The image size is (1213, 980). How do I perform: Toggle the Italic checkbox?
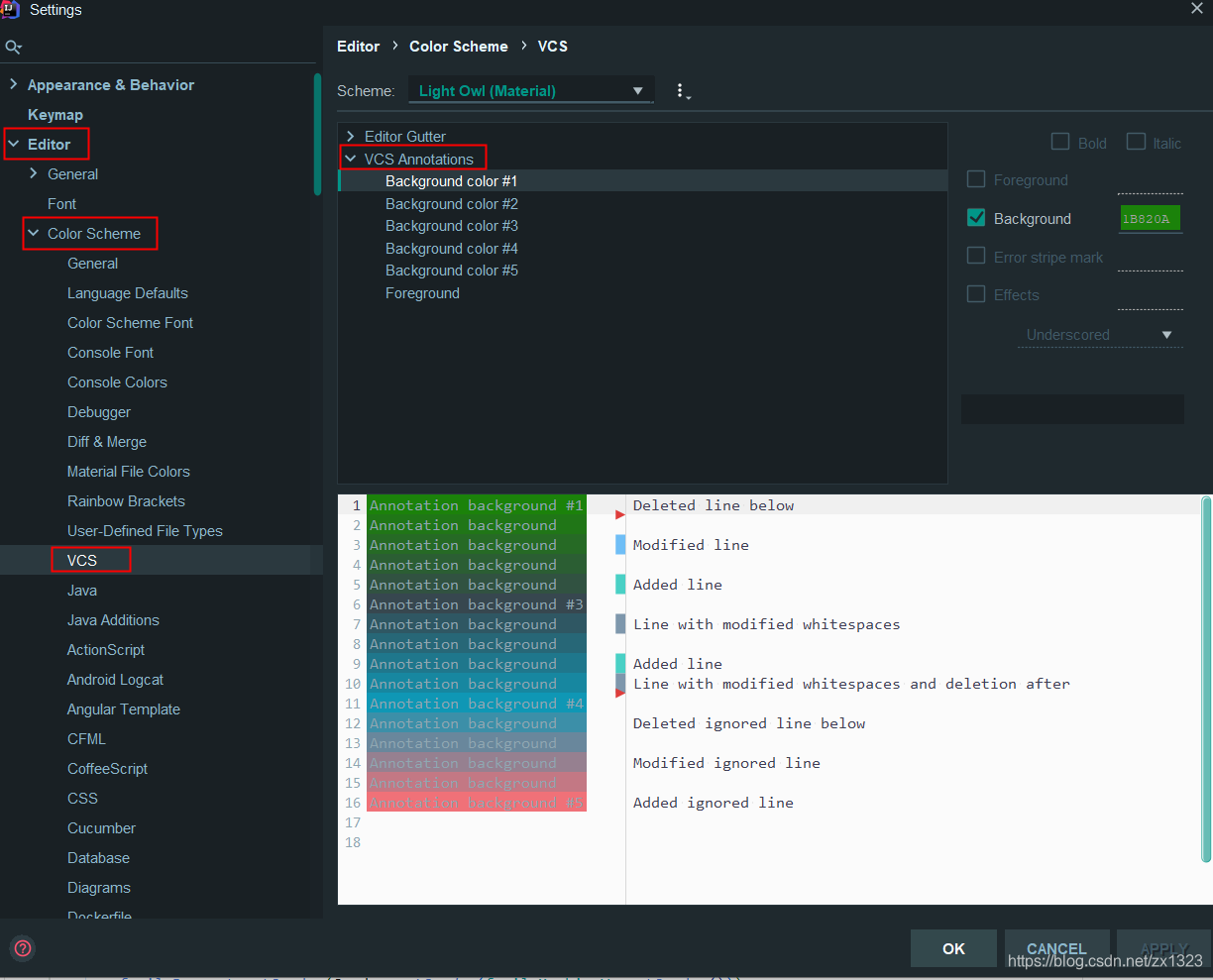click(1136, 142)
